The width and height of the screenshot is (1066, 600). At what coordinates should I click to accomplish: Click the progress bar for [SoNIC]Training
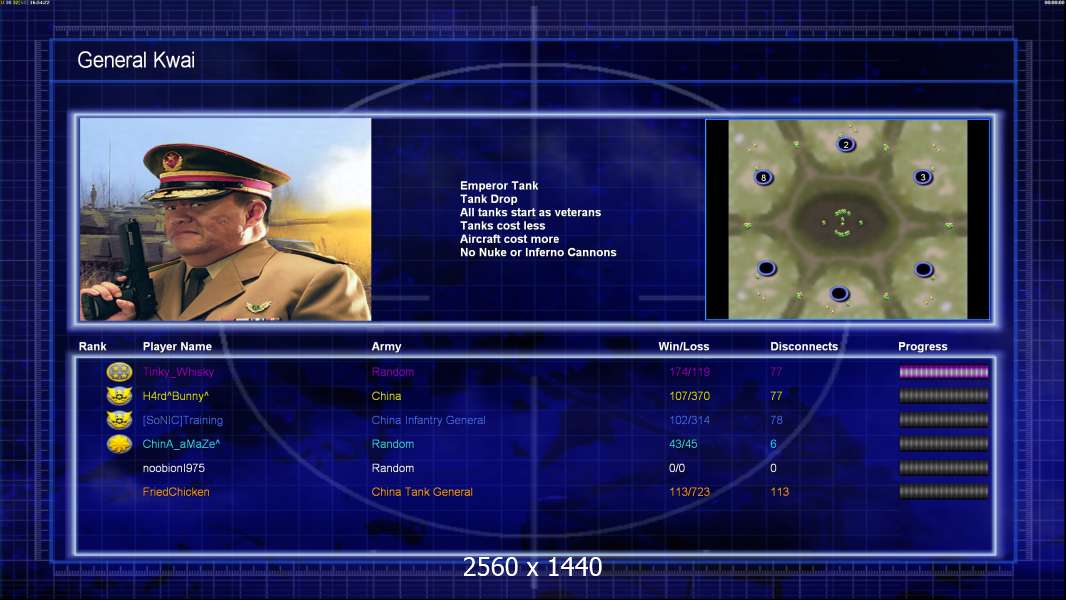[944, 420]
